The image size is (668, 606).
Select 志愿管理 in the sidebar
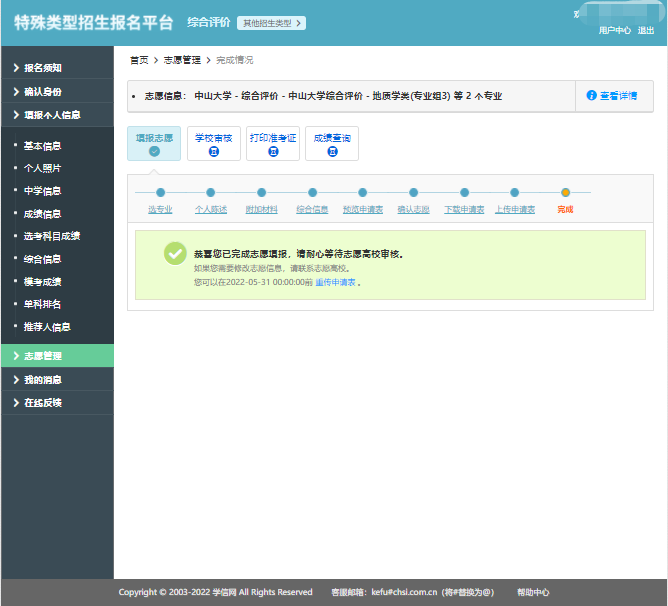click(58, 355)
